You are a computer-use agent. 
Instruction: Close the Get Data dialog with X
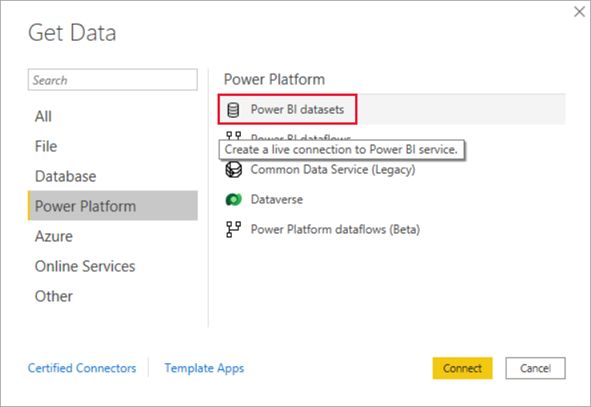tap(579, 12)
